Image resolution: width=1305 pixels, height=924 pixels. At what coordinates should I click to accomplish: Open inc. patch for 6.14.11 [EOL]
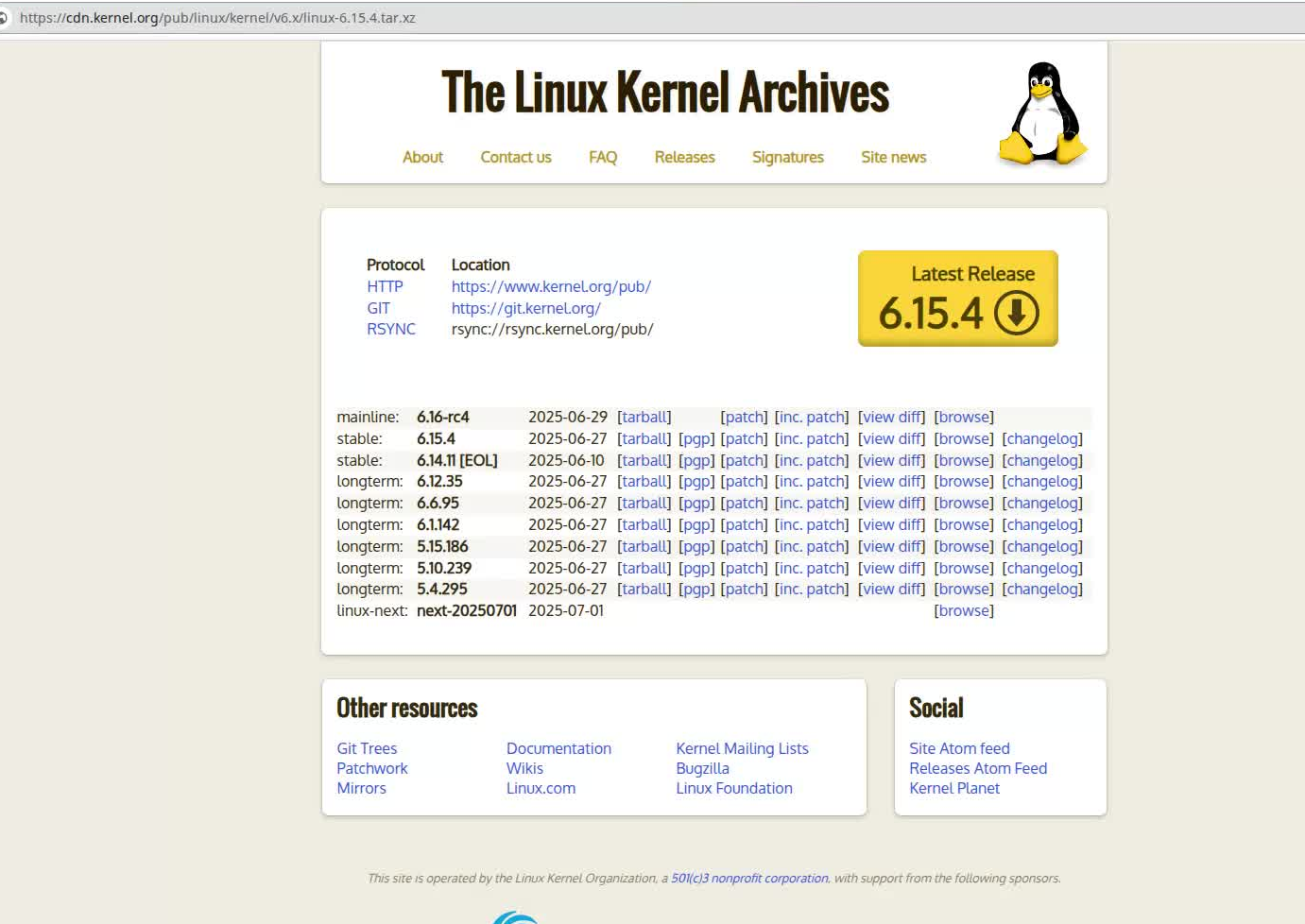pyautogui.click(x=812, y=460)
